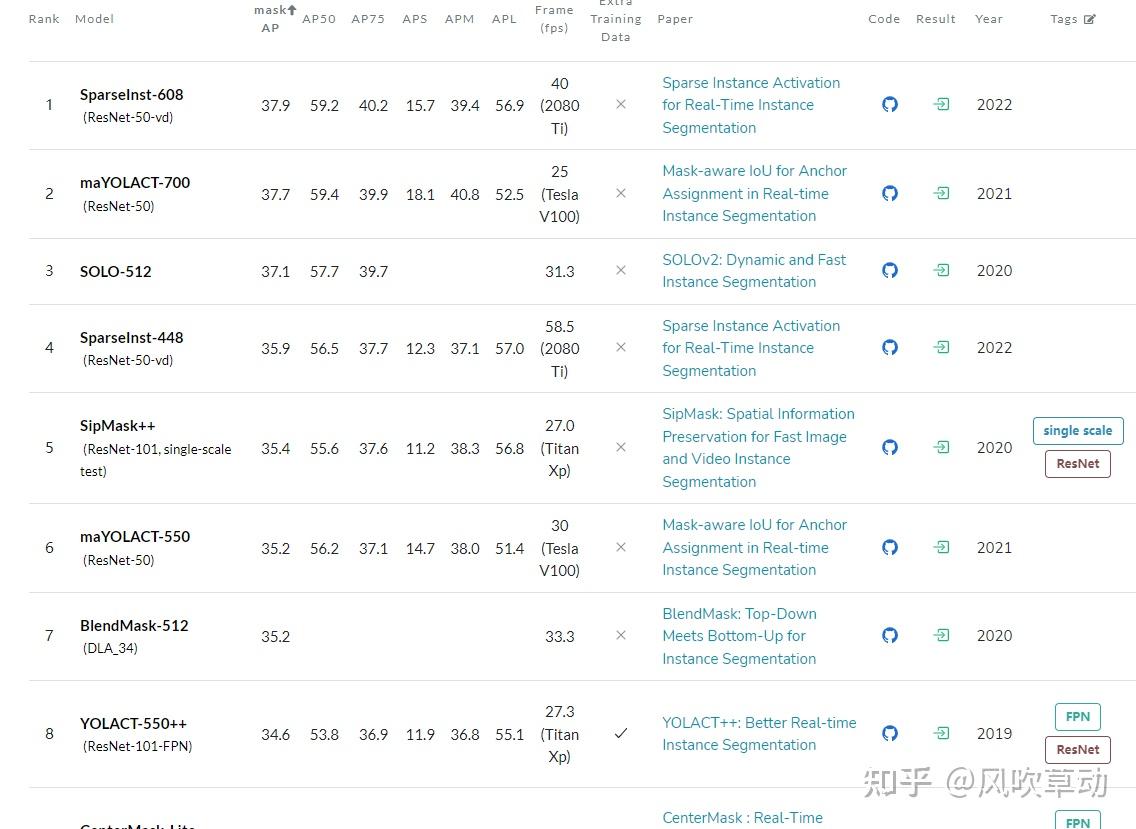Open GitHub code for BlendMask-512

pos(890,635)
